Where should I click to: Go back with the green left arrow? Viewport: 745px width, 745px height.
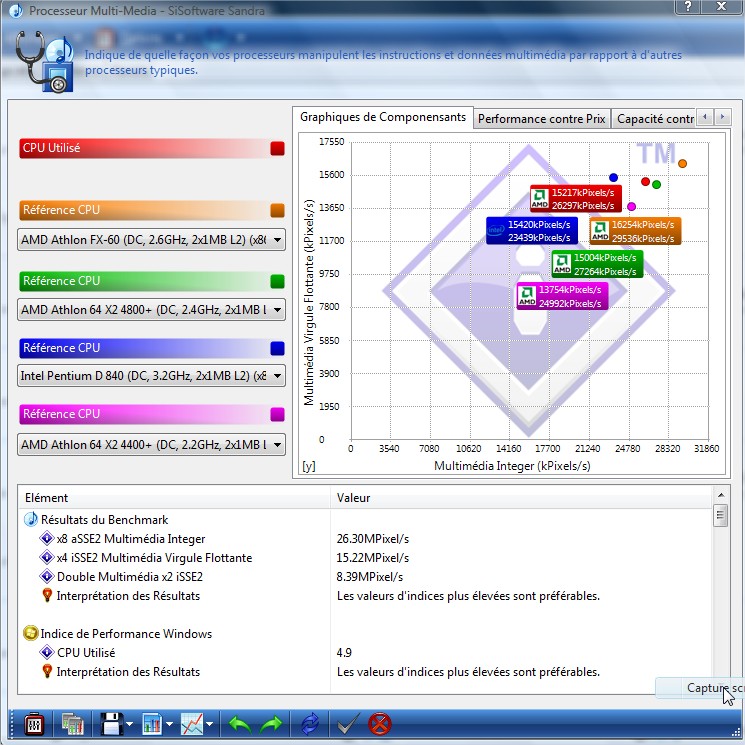coord(239,725)
